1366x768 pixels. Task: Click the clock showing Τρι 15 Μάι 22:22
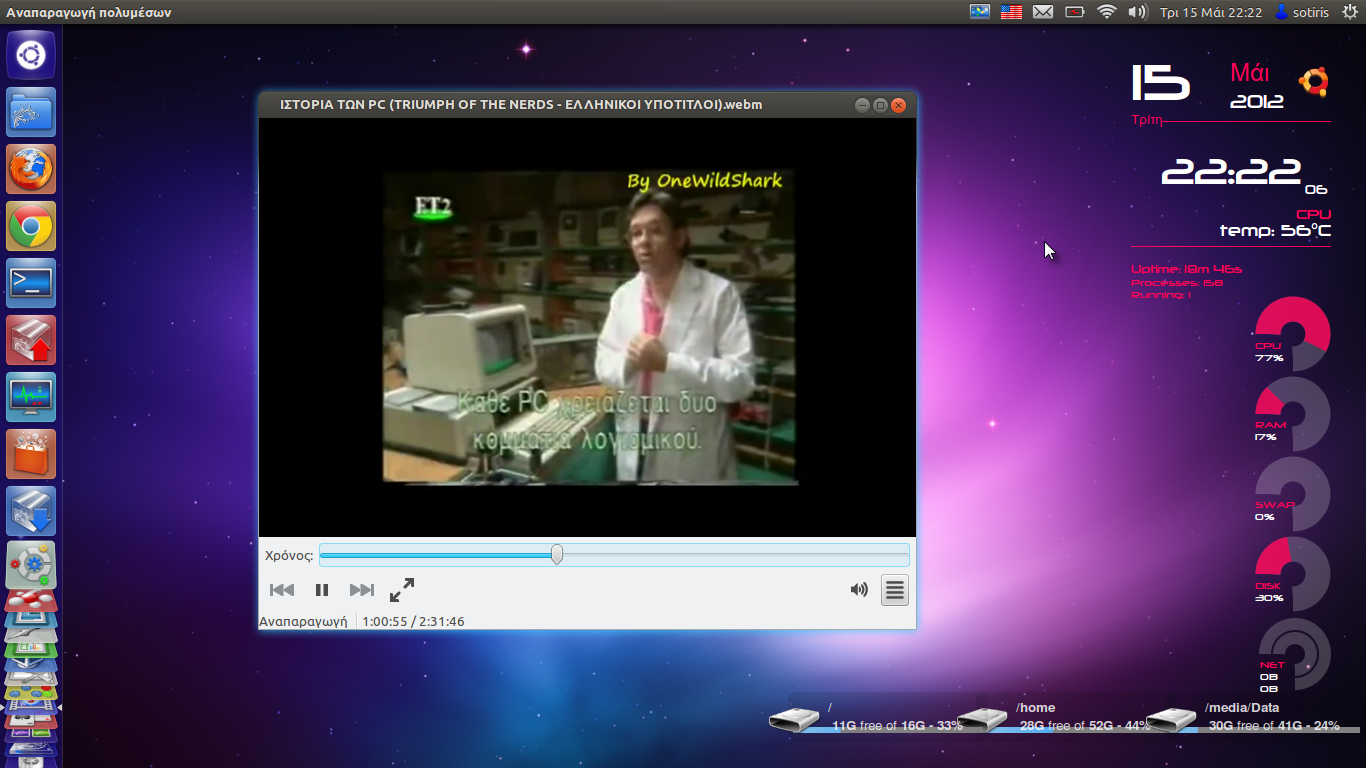coord(1210,12)
